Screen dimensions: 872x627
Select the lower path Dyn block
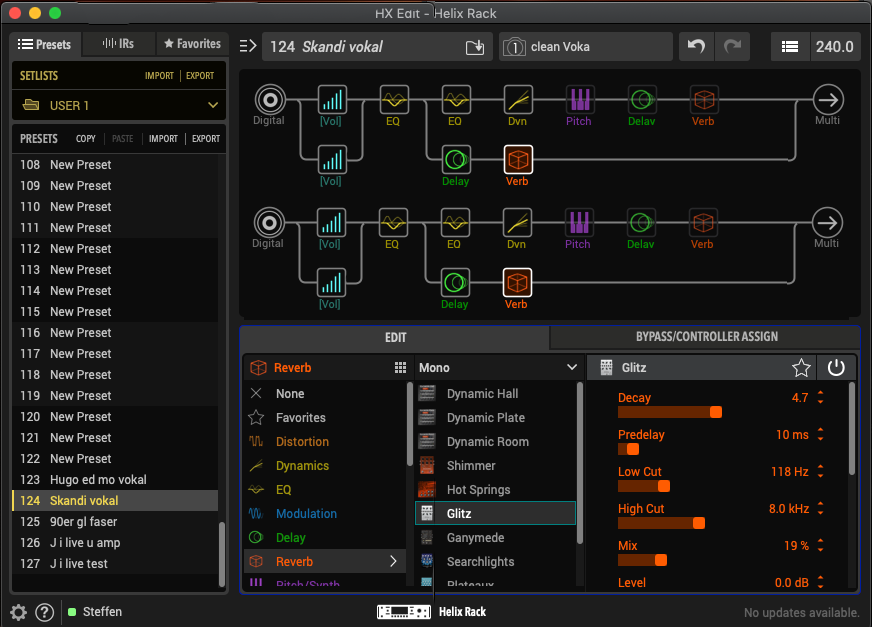(517, 223)
